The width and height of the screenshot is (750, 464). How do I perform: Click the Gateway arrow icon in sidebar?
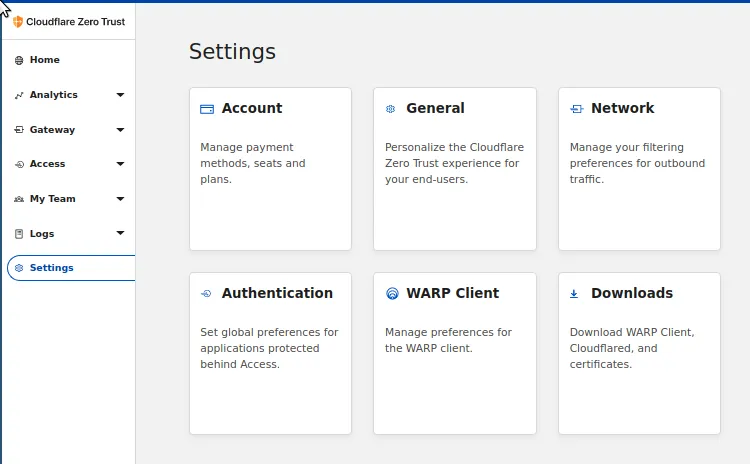pyautogui.click(x=19, y=130)
